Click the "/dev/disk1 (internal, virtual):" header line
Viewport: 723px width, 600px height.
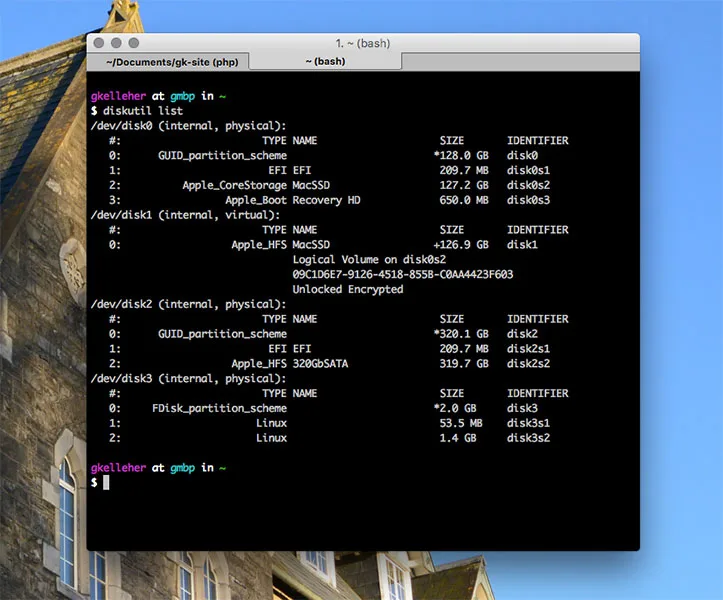pyautogui.click(x=188, y=215)
